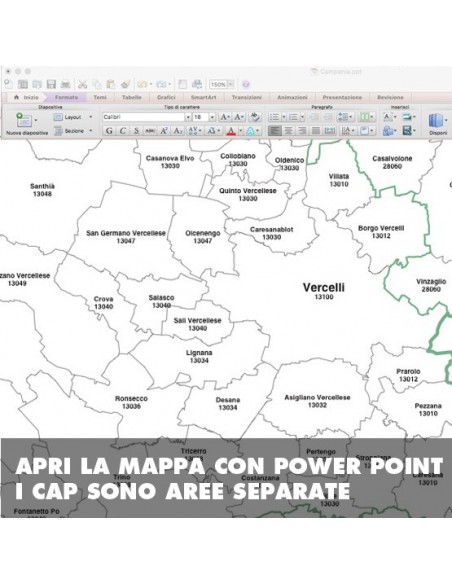The height and width of the screenshot is (584, 452).
Task: Toggle superscript formatting
Action: 163,131
